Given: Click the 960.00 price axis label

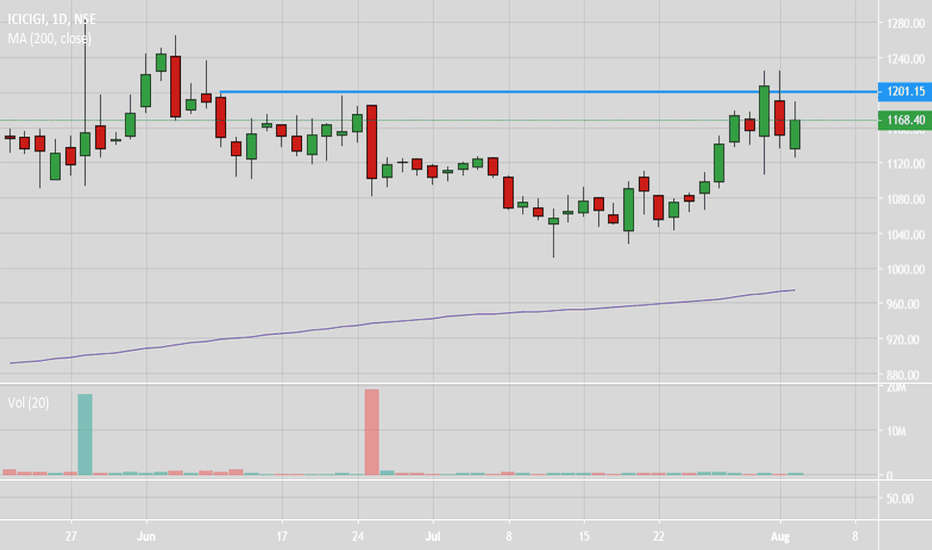Looking at the screenshot, I should tap(905, 304).
